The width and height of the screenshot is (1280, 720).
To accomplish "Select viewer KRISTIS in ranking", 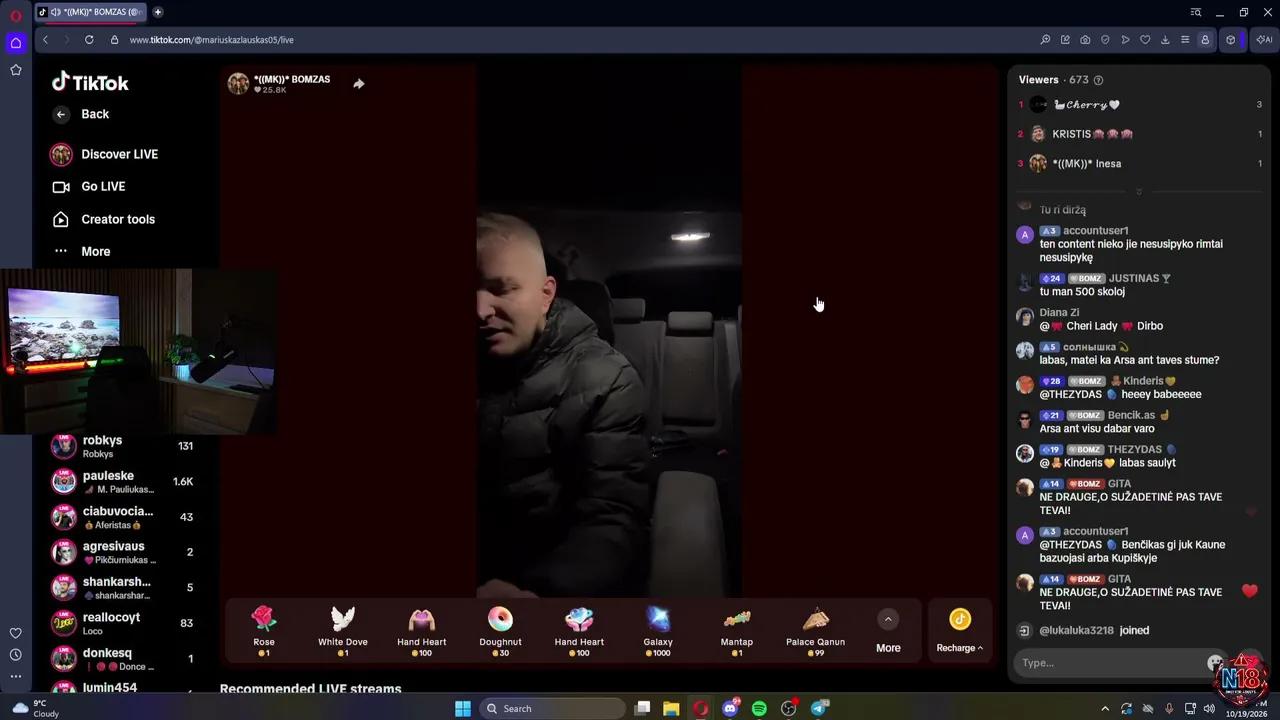I will coord(1092,134).
